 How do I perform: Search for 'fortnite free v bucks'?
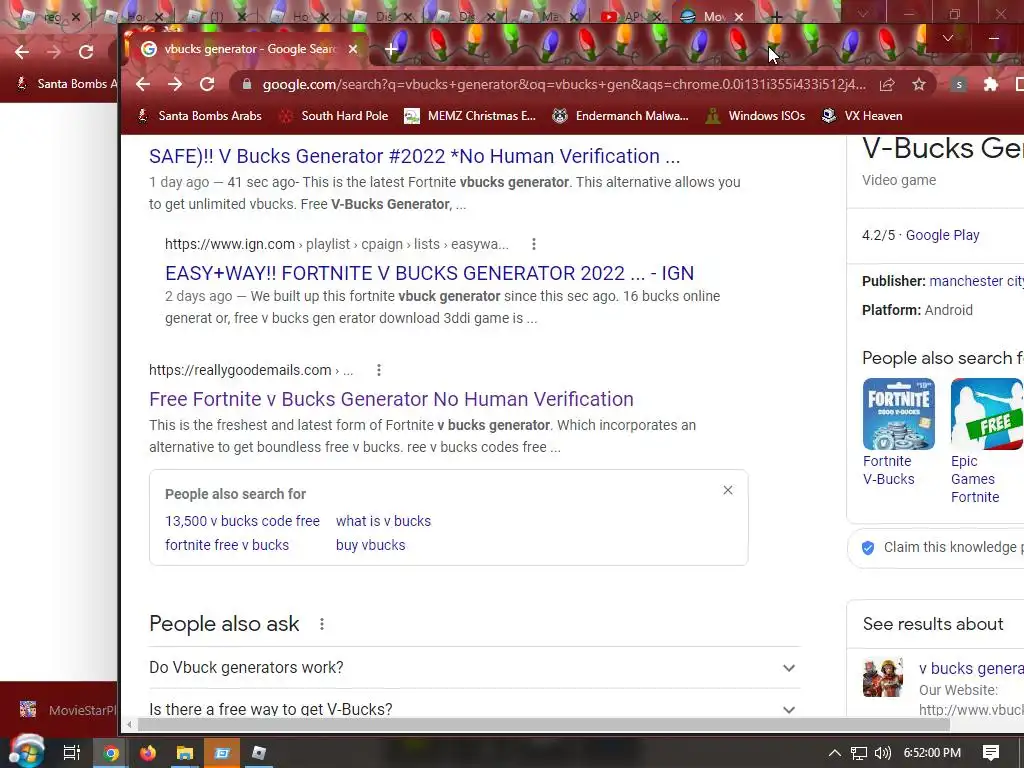227,545
